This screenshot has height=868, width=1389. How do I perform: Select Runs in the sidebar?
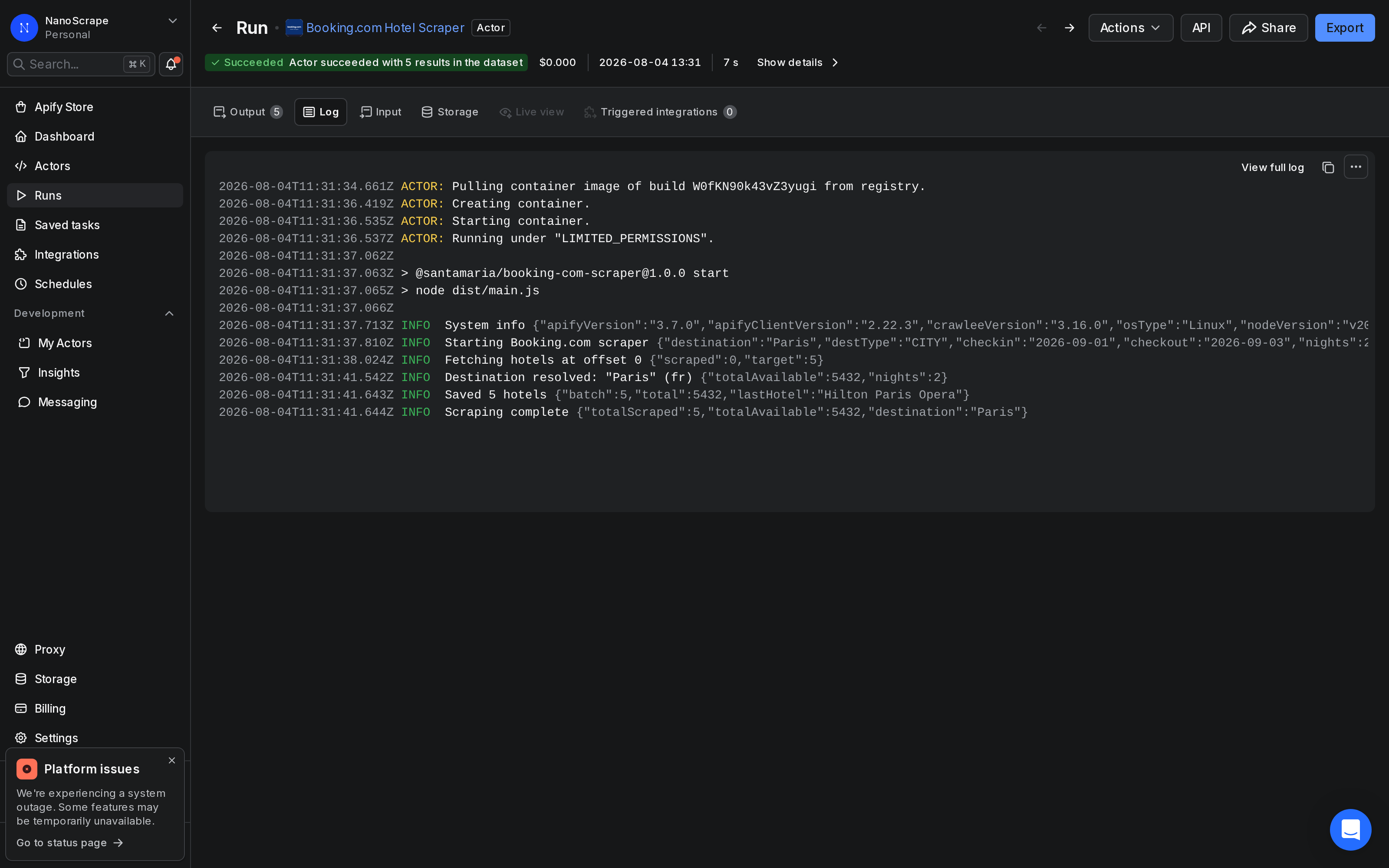(95, 195)
